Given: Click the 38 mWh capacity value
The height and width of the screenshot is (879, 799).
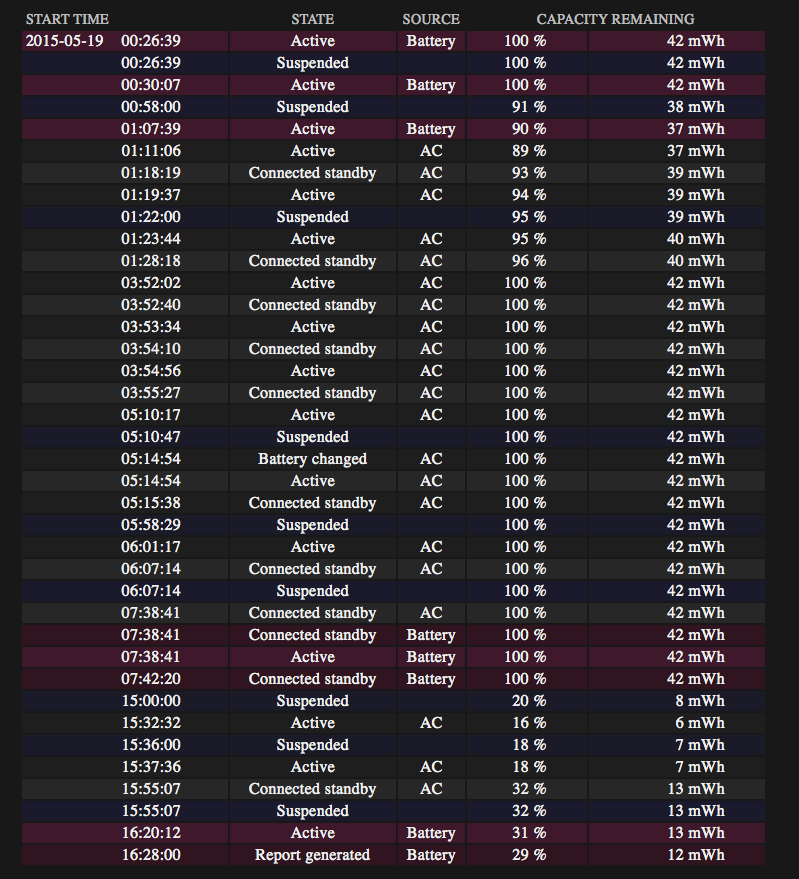Looking at the screenshot, I should (697, 107).
